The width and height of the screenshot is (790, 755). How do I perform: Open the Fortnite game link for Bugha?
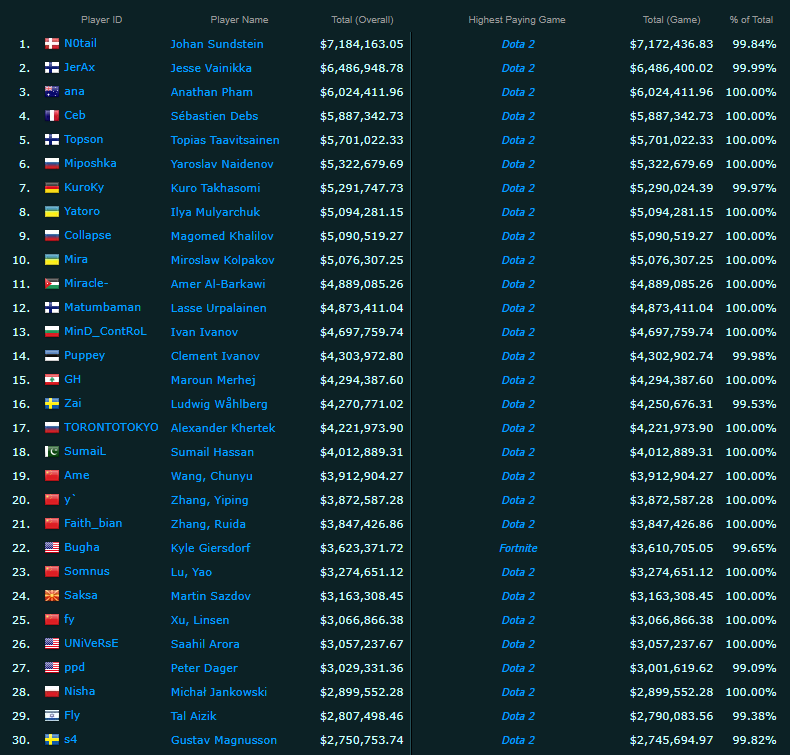click(x=518, y=548)
